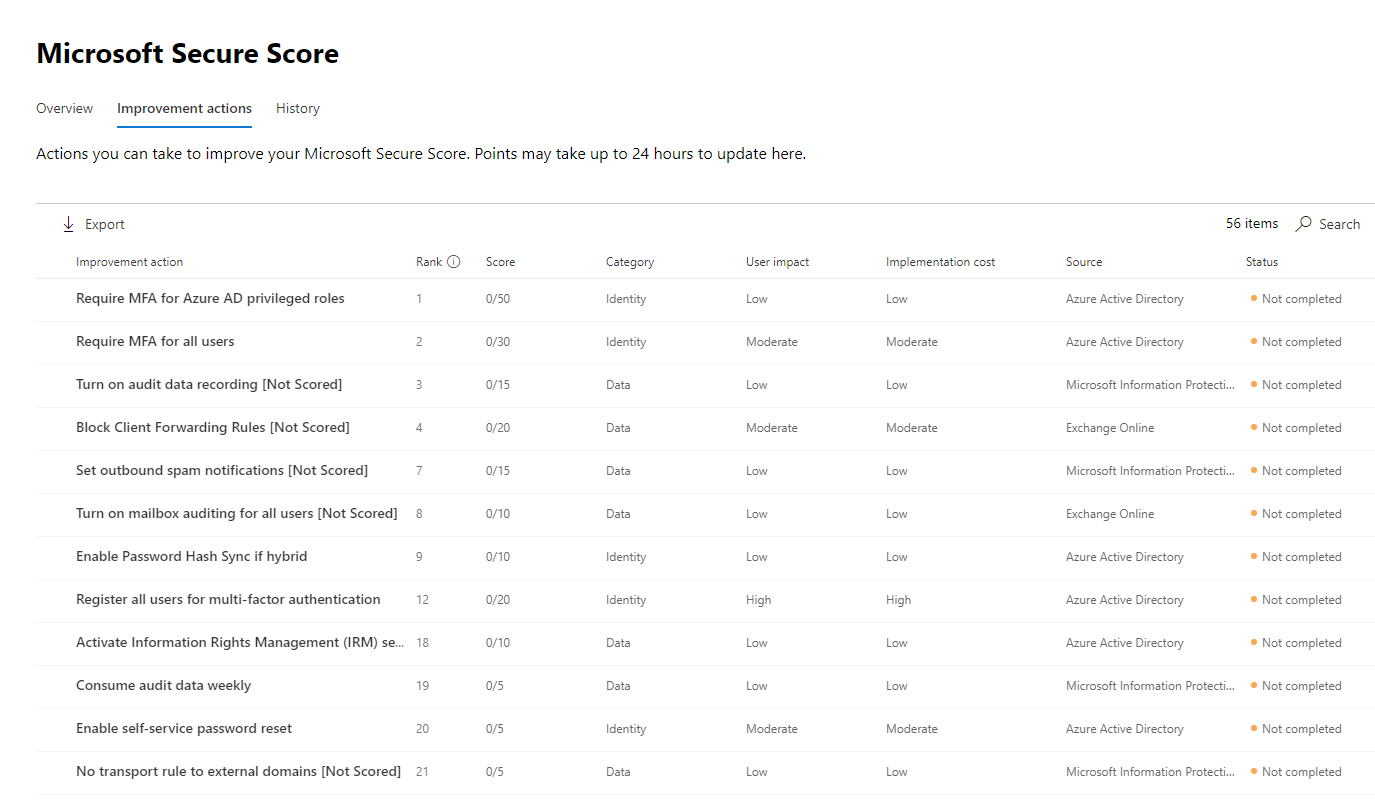Image resolution: width=1375 pixels, height=807 pixels.
Task: Click Azure Active Directory source in IRM row
Action: pyautogui.click(x=1125, y=643)
